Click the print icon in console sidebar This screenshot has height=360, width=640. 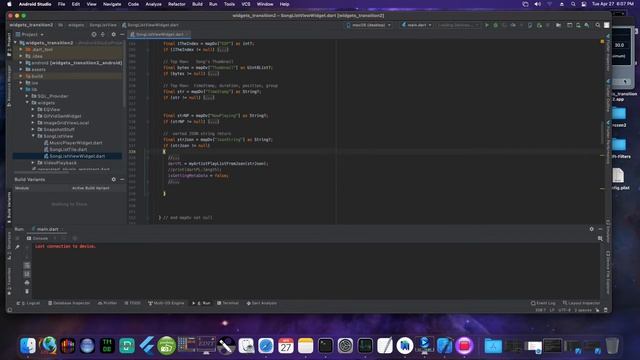27,282
